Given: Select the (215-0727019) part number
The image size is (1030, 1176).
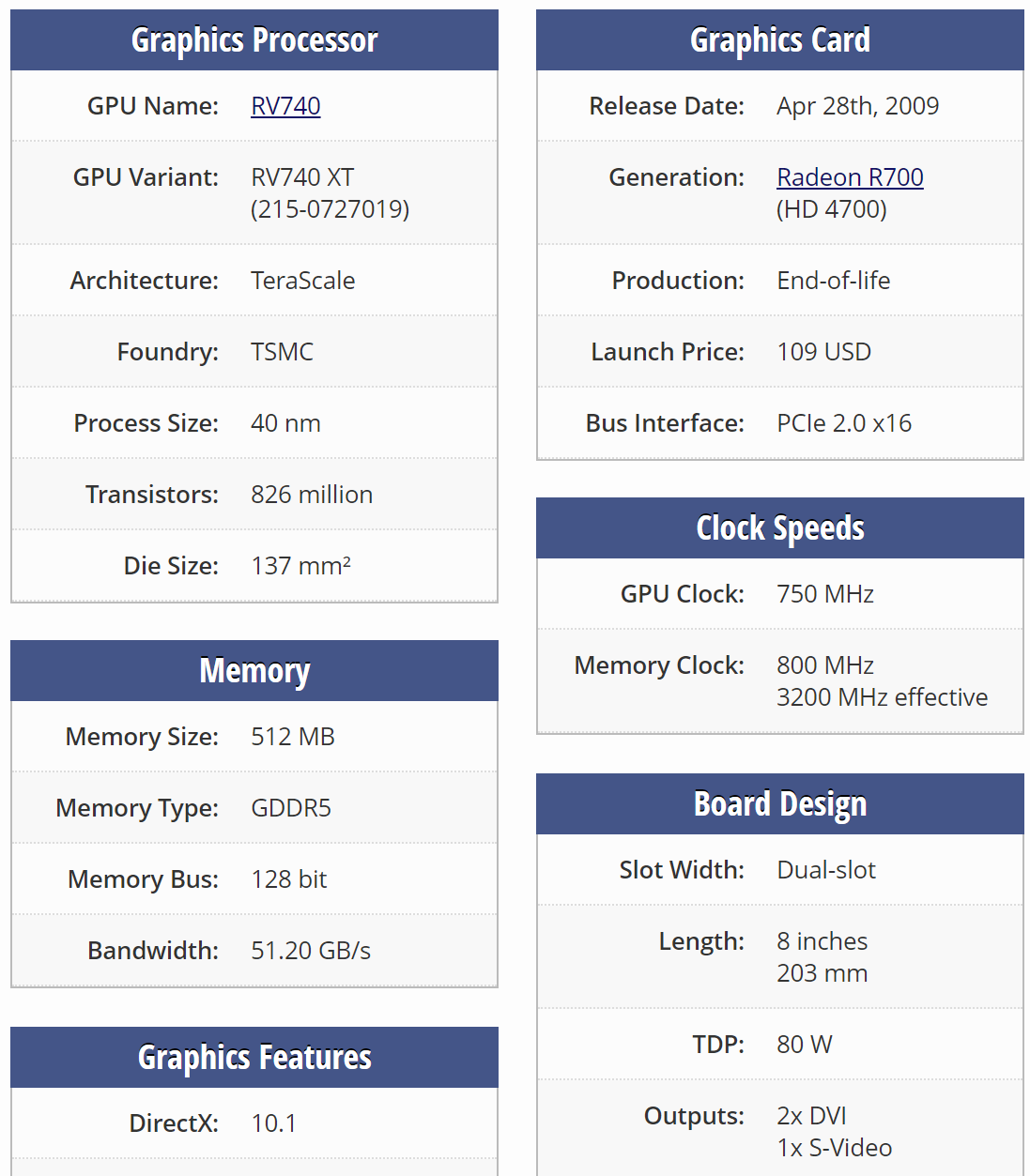Looking at the screenshot, I should point(331,209).
